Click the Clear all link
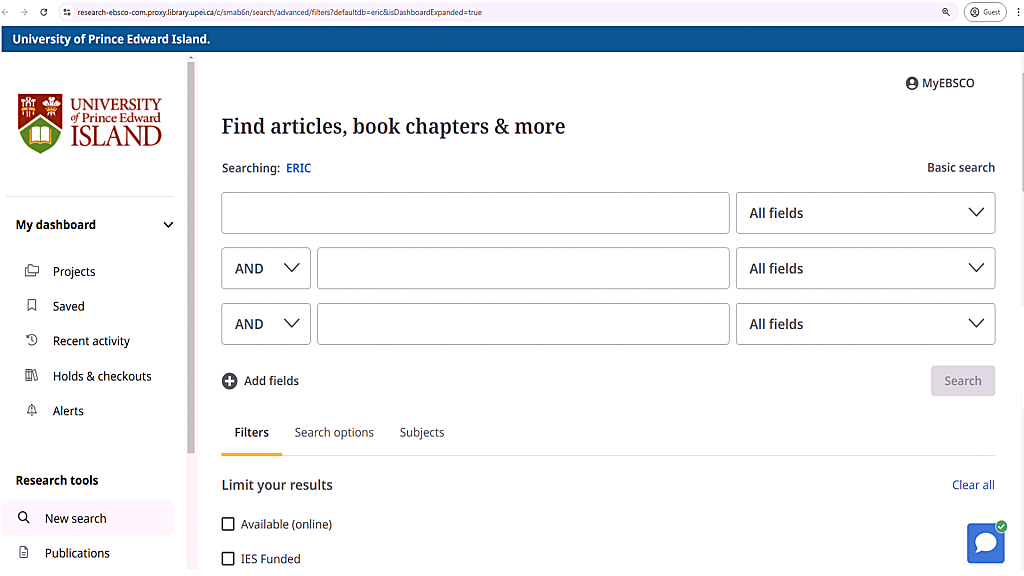The height and width of the screenshot is (576, 1024). pos(973,485)
